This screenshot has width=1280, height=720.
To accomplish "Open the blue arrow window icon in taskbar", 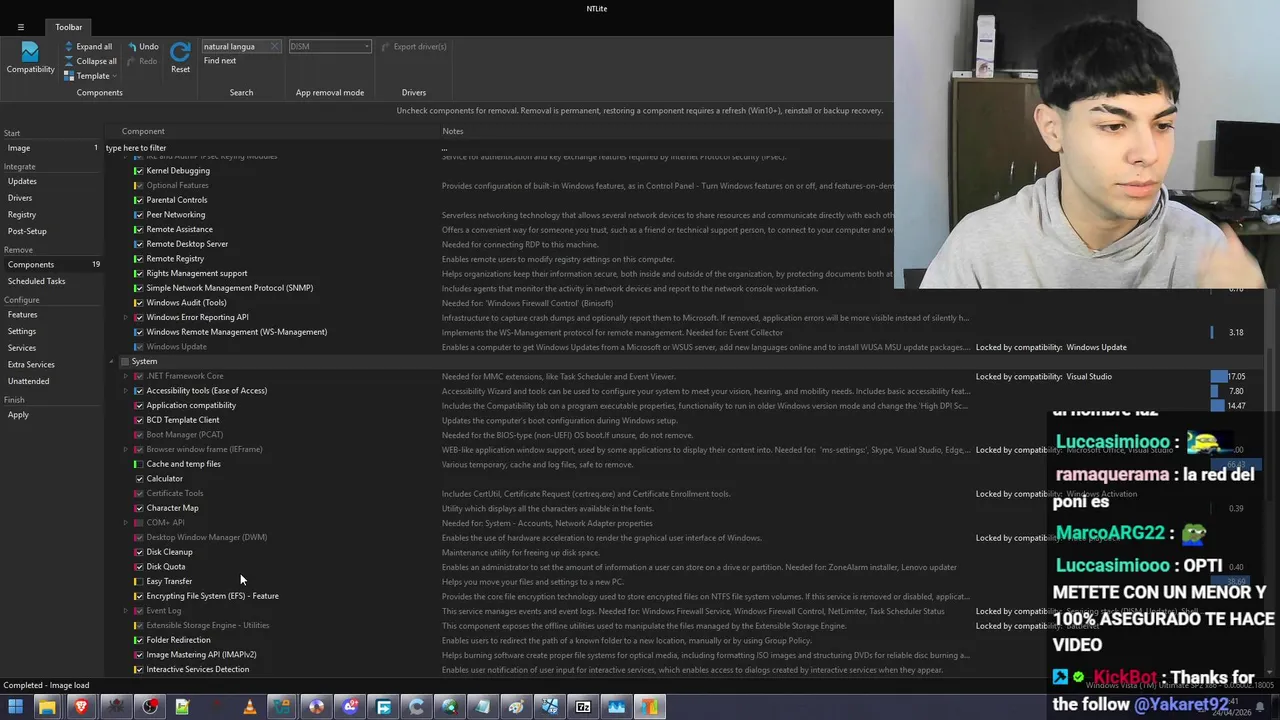I will click(383, 707).
